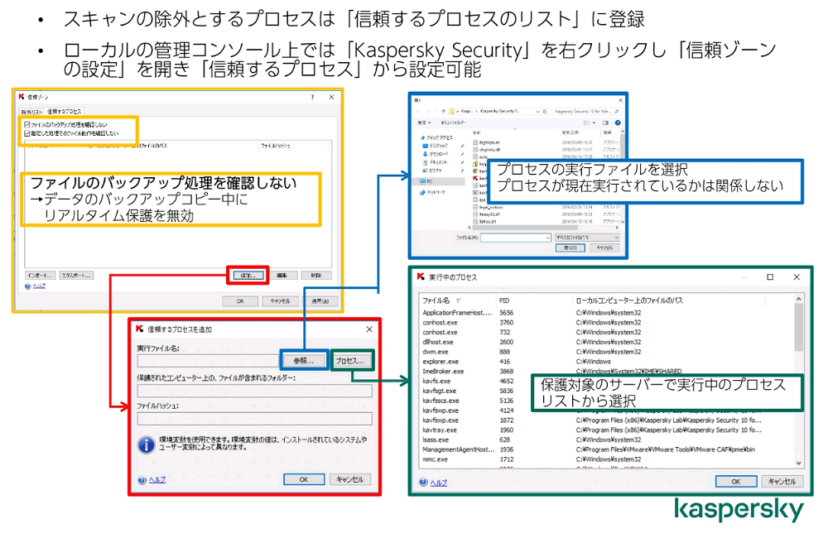The image size is (828, 538).
Task: Click the preview pane icon in file dialog
Action: coord(605,122)
